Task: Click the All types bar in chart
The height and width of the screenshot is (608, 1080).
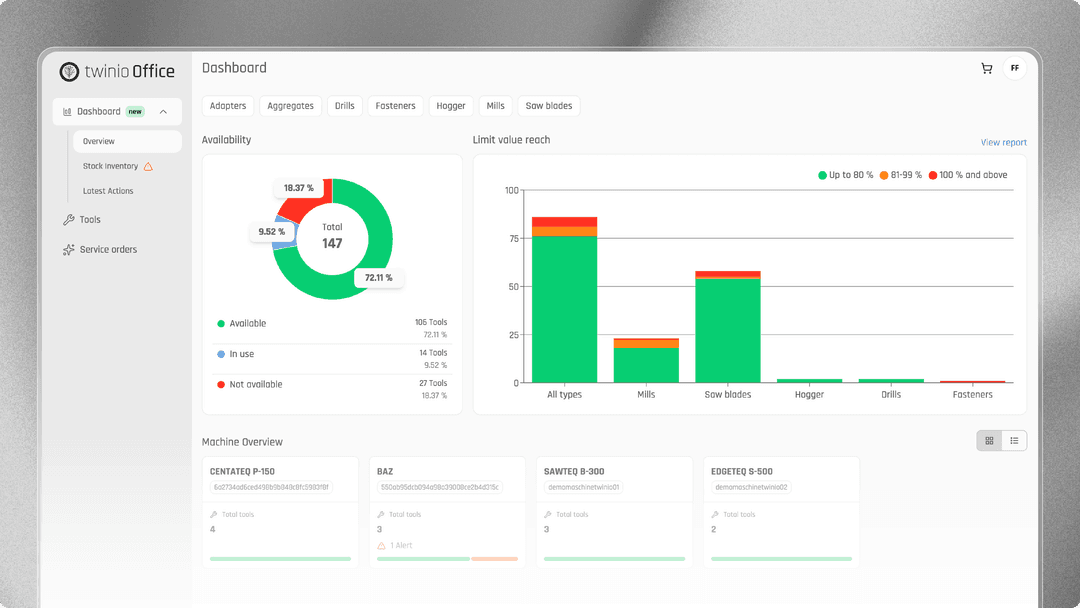Action: (x=564, y=300)
